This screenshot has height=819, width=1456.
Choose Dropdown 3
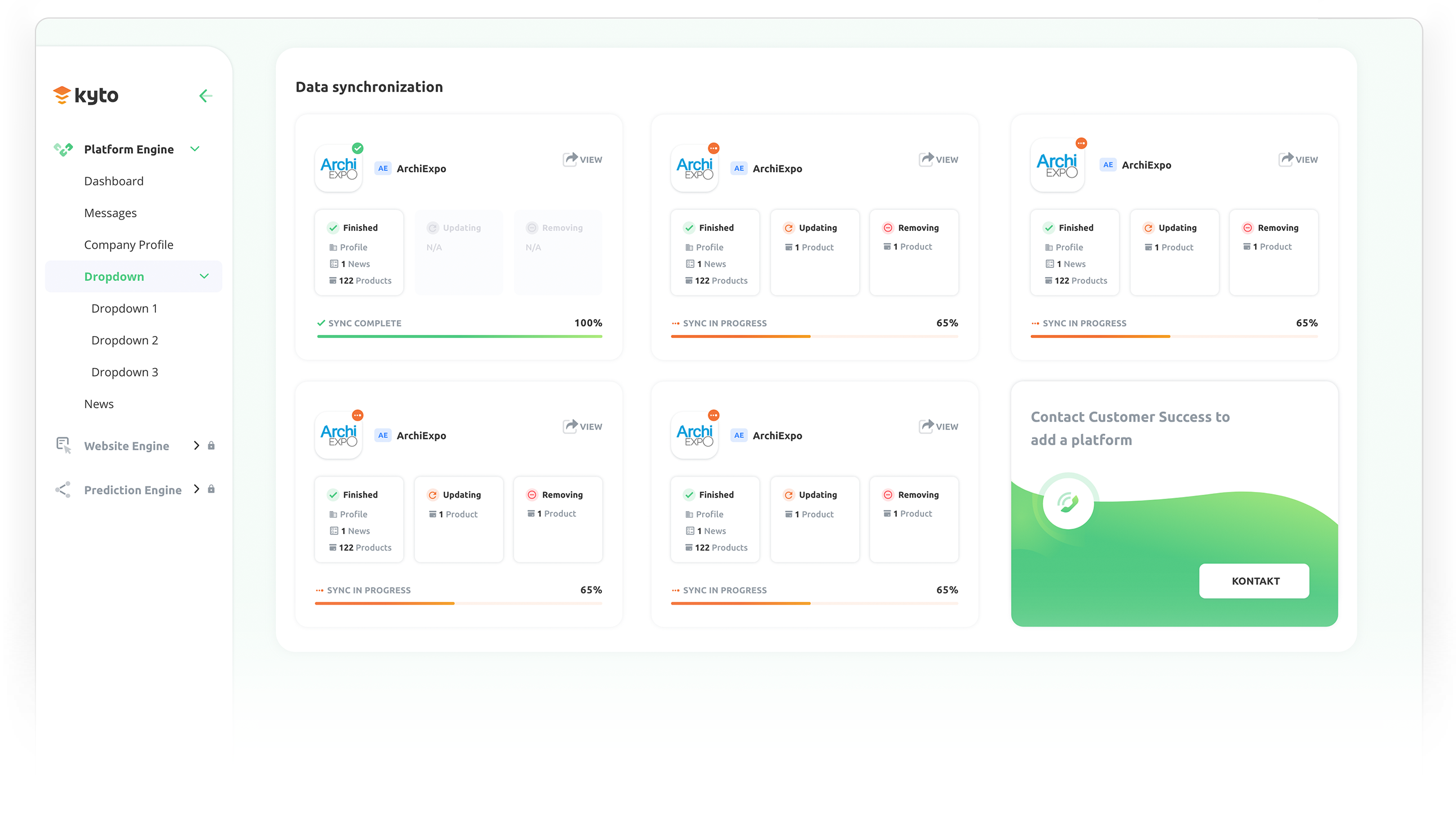(124, 372)
